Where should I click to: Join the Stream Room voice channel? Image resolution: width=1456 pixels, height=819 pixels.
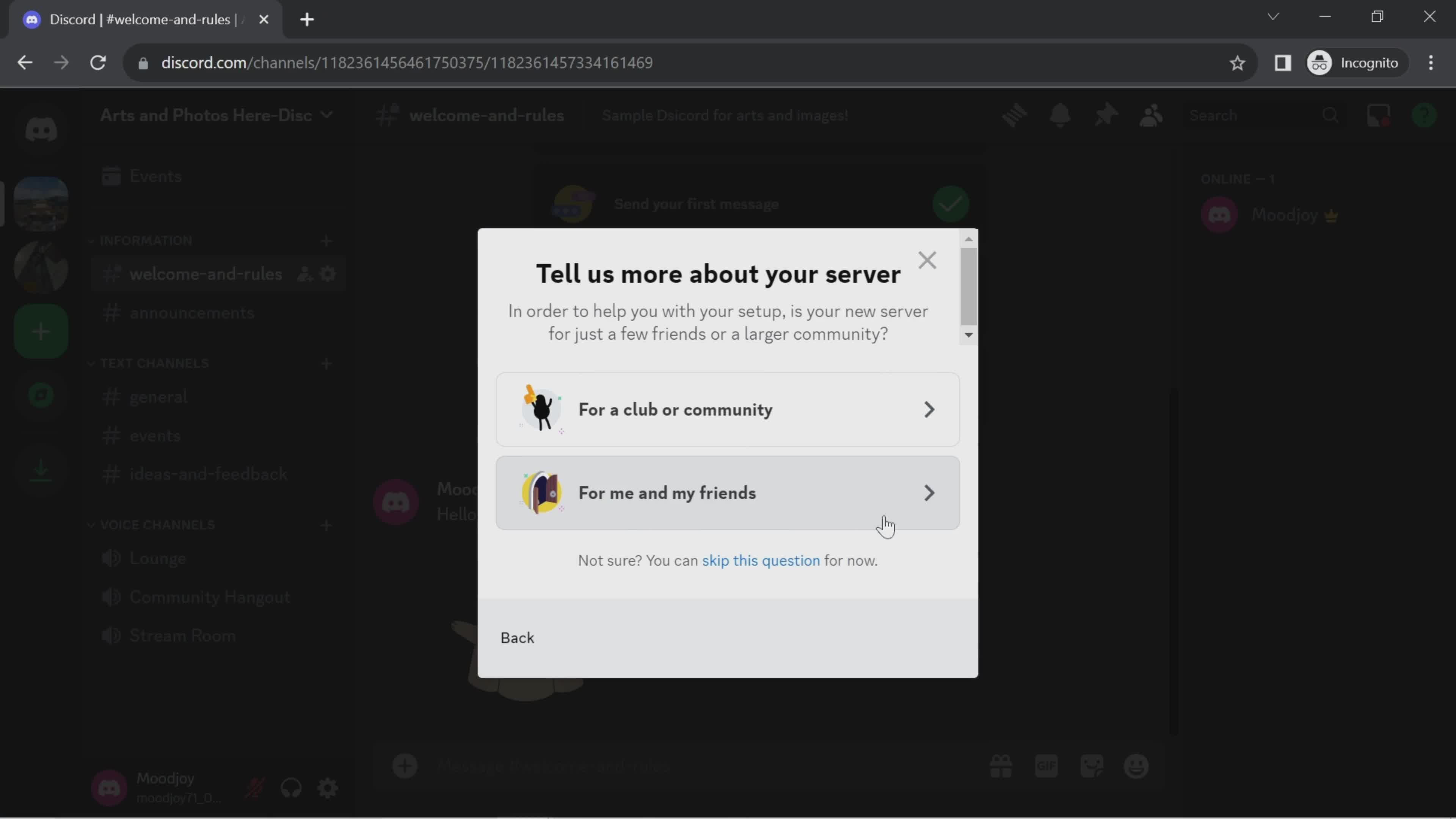coord(218,636)
